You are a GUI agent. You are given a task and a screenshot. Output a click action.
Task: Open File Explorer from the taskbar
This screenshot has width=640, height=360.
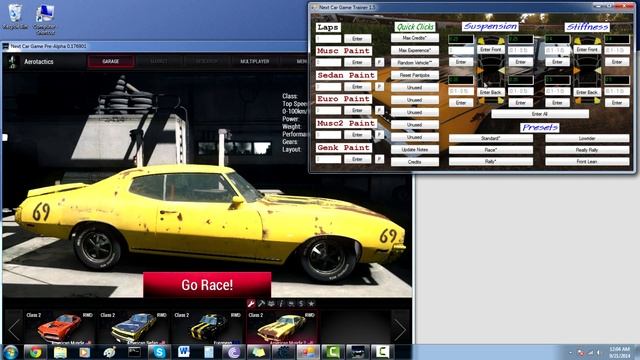coord(60,352)
